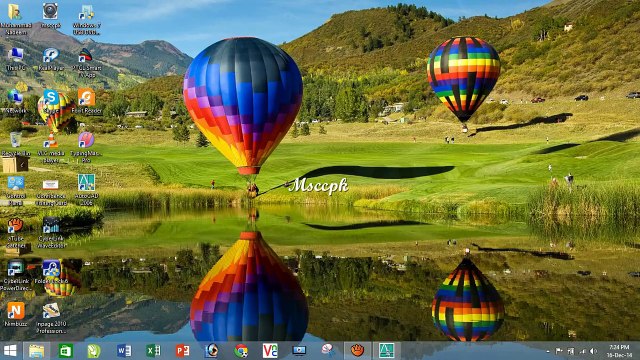Viewport: 640px width, 360px height.
Task: Show hidden system tray icons
Action: 547,351
